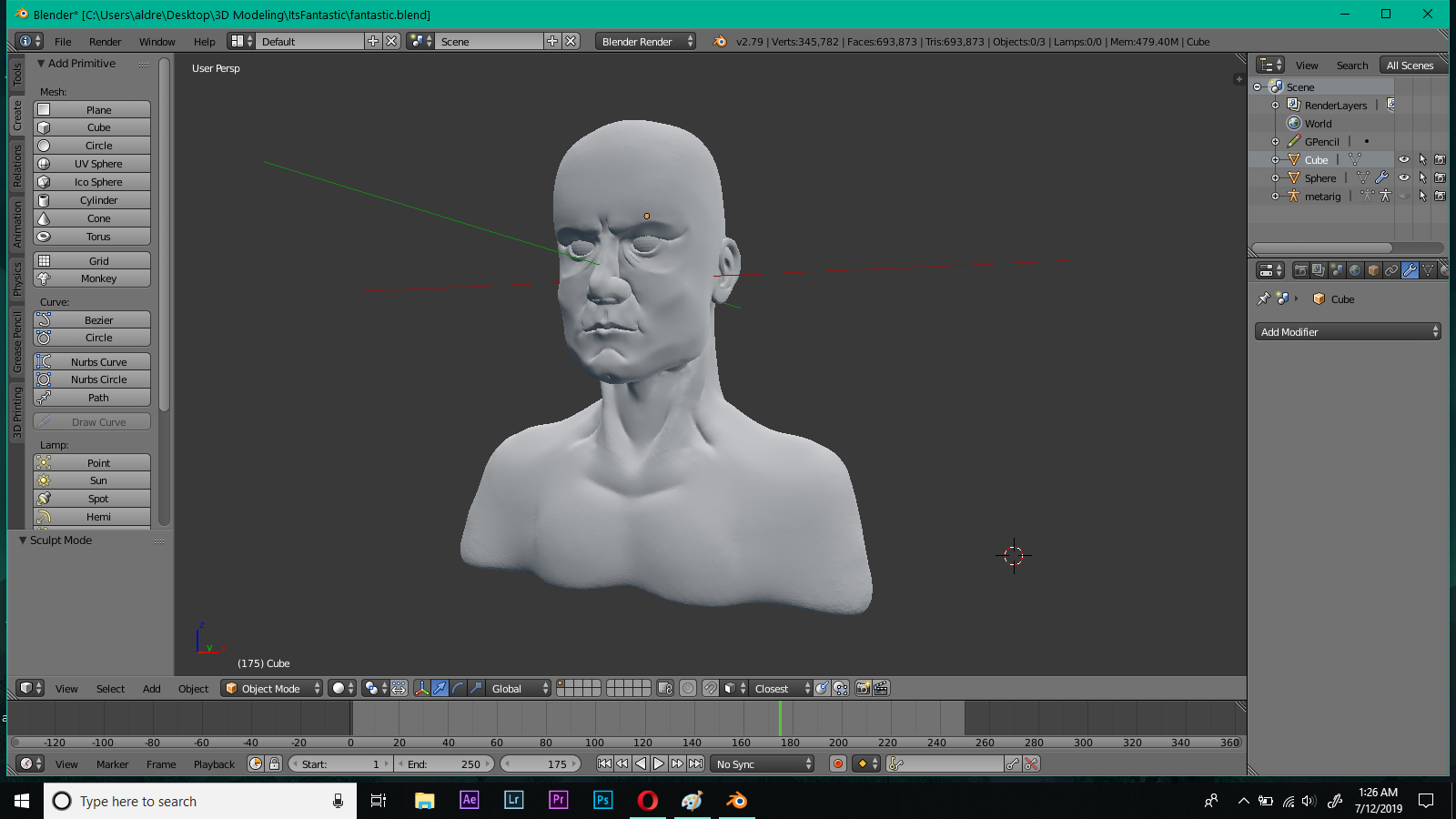Collapse the Scene tree in outliner

pyautogui.click(x=1258, y=87)
